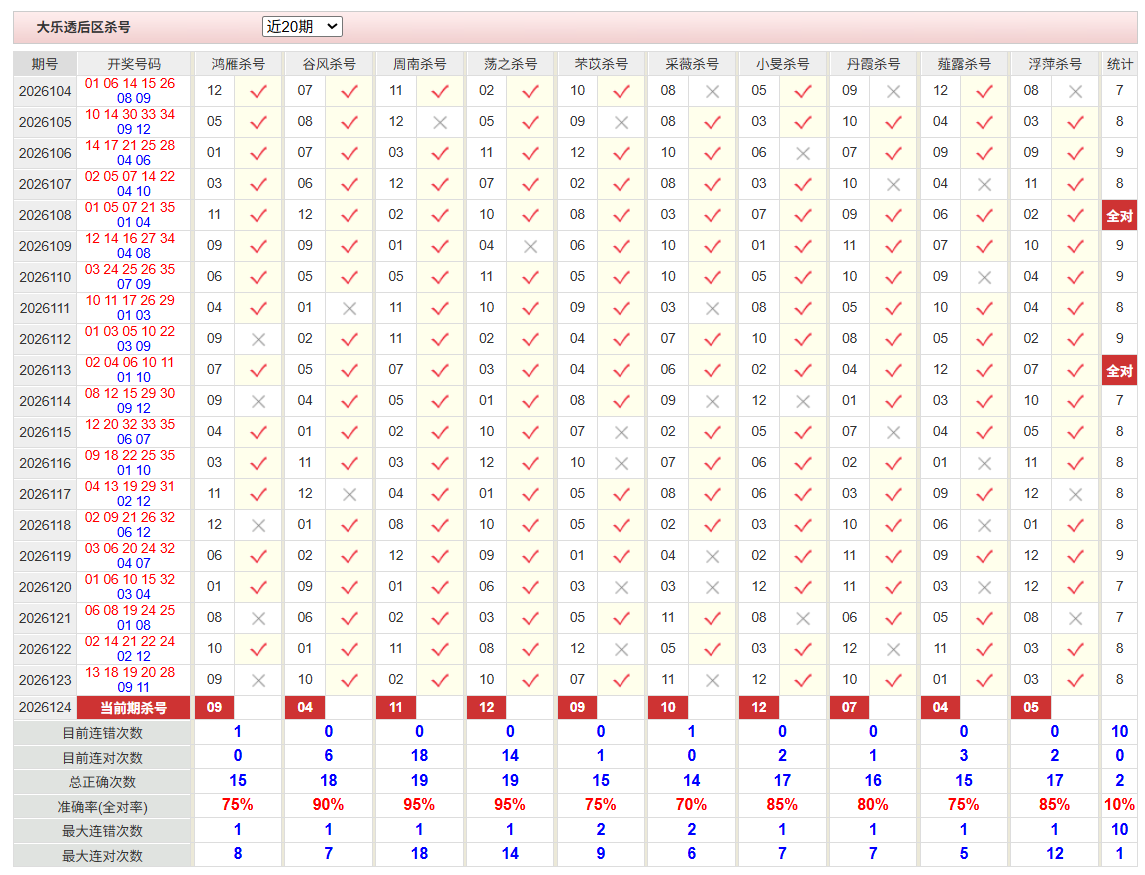The image size is (1145, 875).
Task: Click the 统计 column header
Action: click(1119, 64)
